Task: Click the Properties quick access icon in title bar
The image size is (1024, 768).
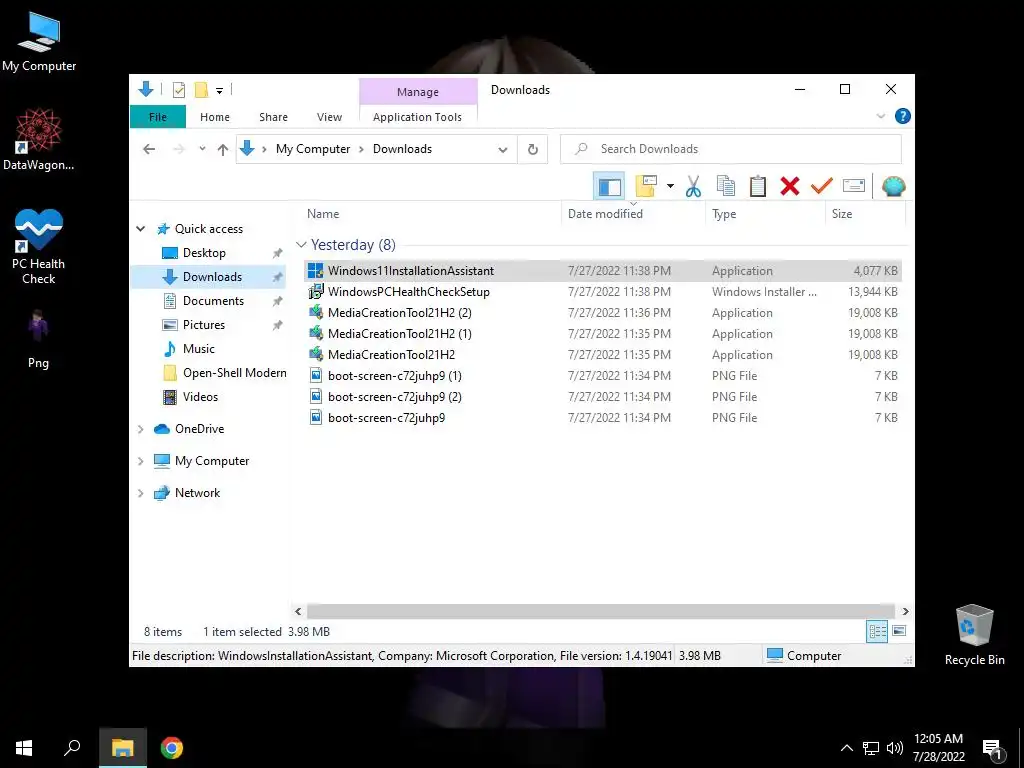Action: pos(178,89)
